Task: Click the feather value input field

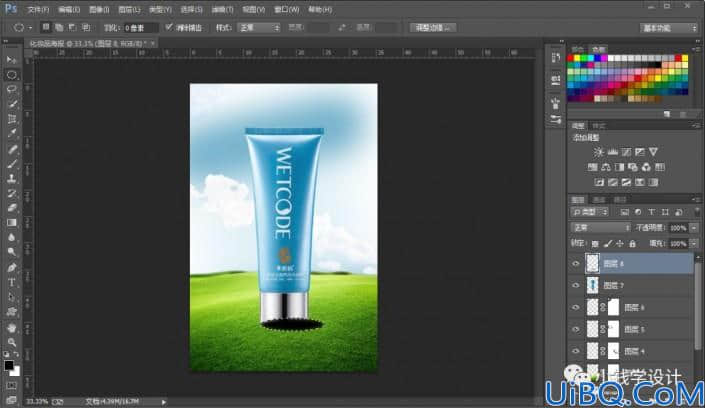Action: (140, 28)
